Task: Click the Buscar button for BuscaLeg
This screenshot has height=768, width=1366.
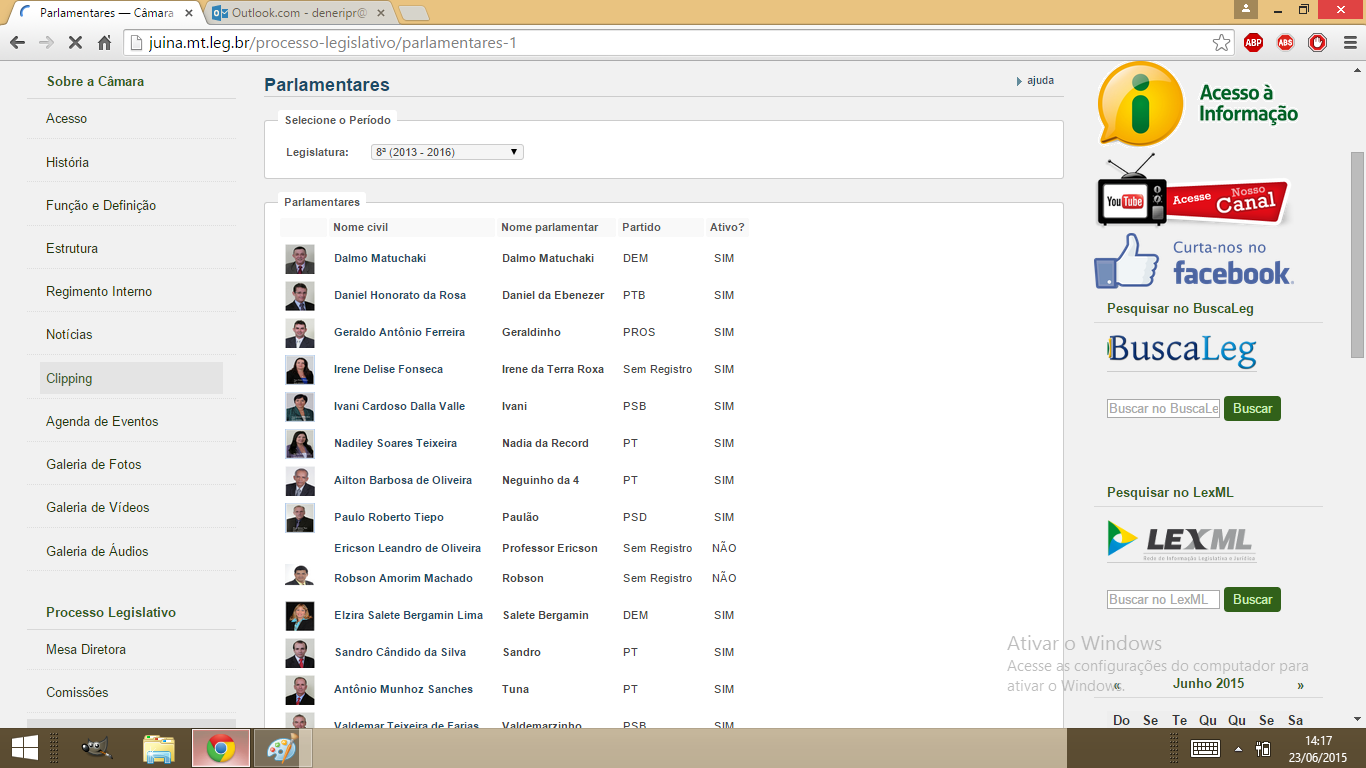Action: tap(1252, 408)
